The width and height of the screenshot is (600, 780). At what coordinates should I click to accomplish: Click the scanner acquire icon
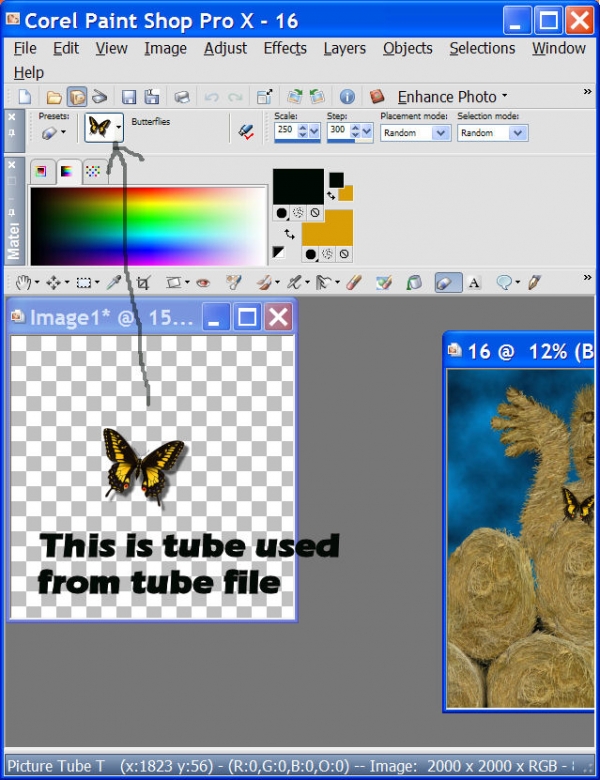click(x=100, y=97)
